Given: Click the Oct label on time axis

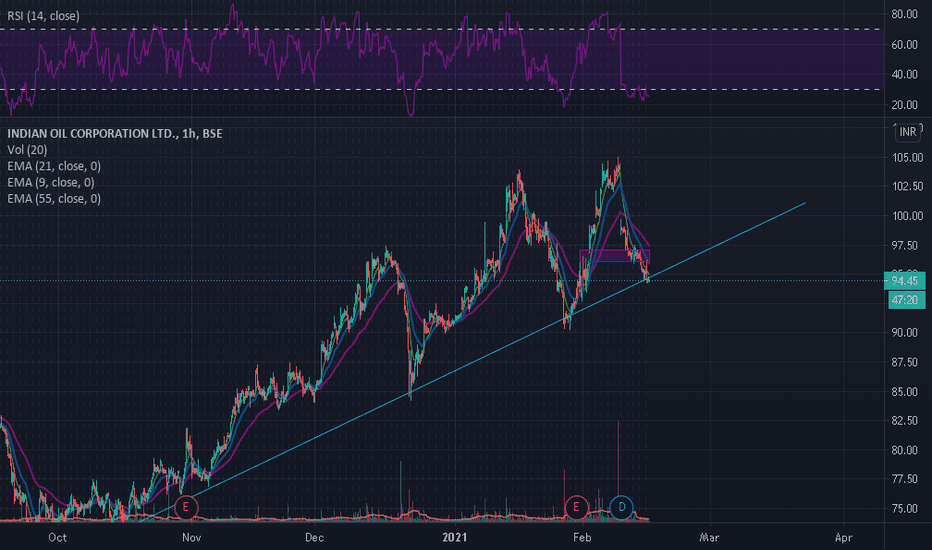Looking at the screenshot, I should 58,538.
